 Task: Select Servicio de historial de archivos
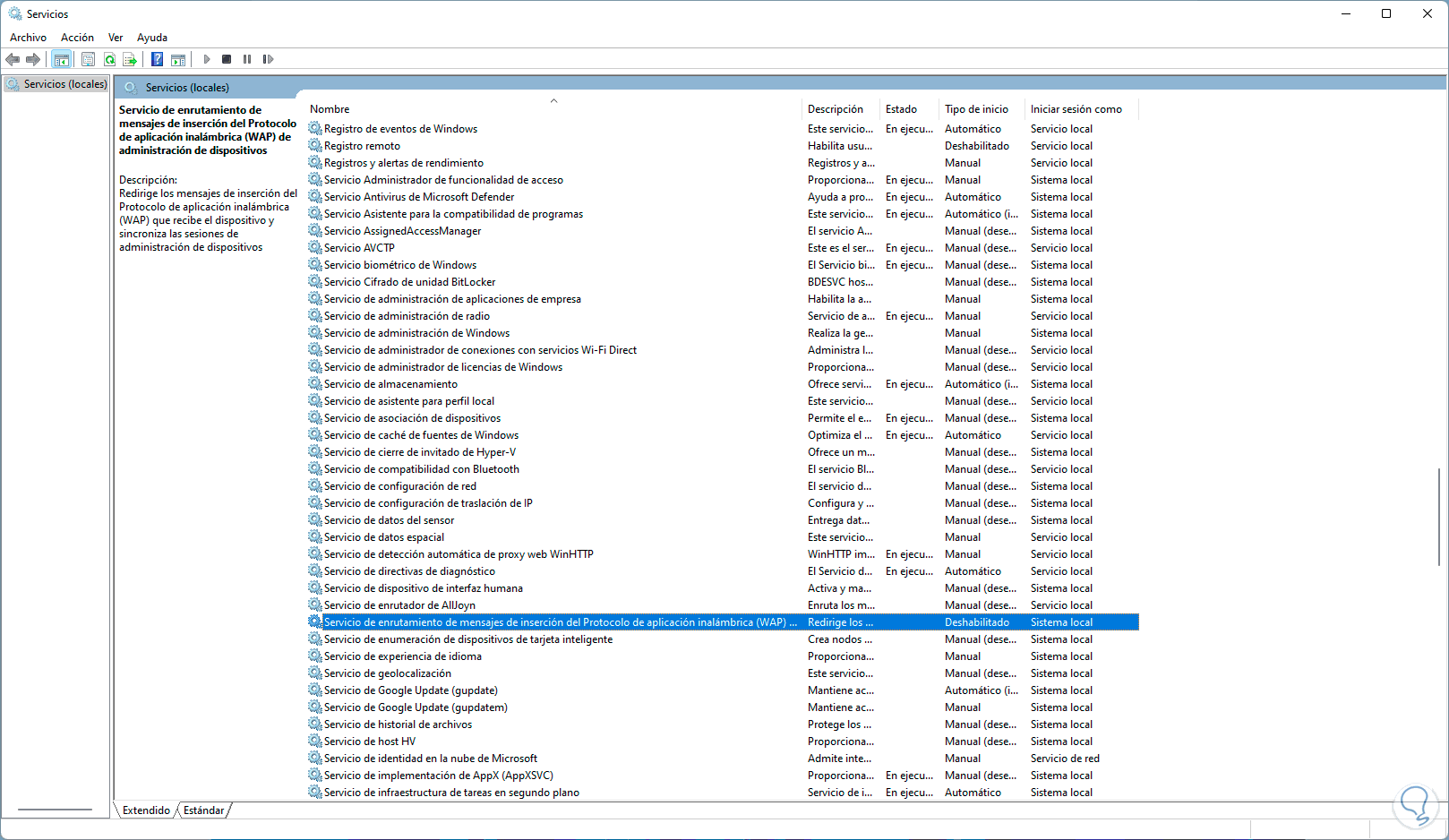coord(398,724)
